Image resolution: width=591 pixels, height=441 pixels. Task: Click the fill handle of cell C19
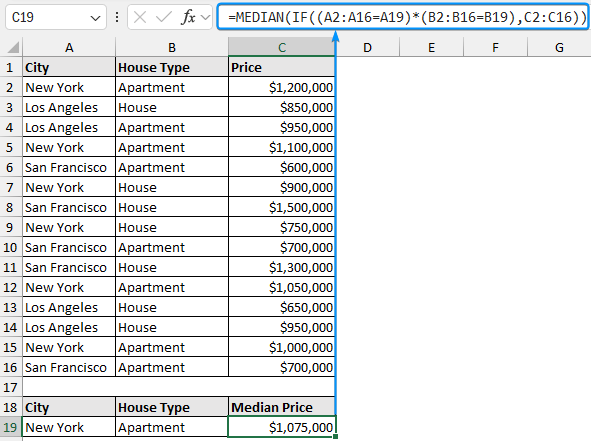click(335, 436)
